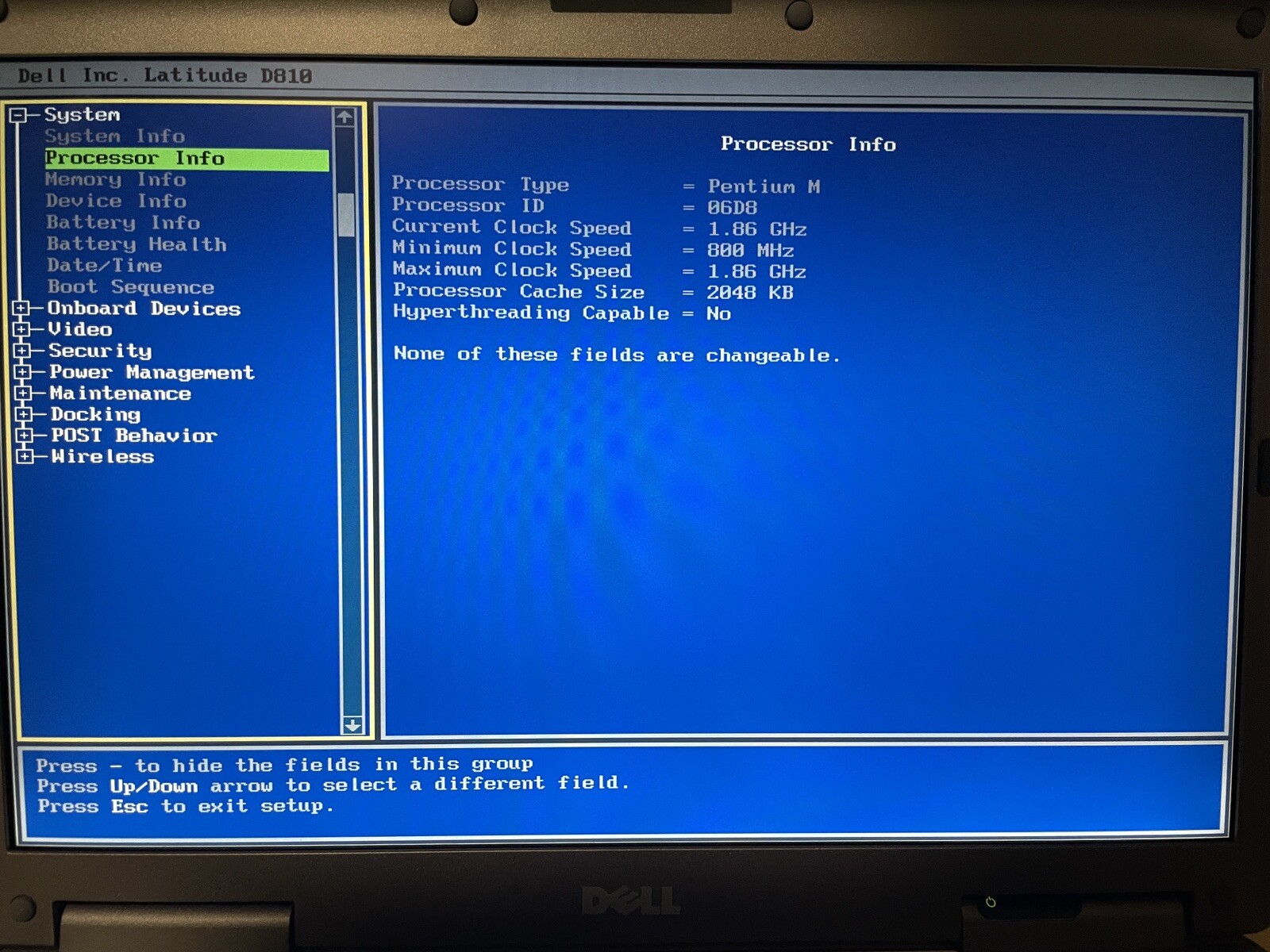
Task: Click the 2048 KB cache size value
Action: point(750,293)
